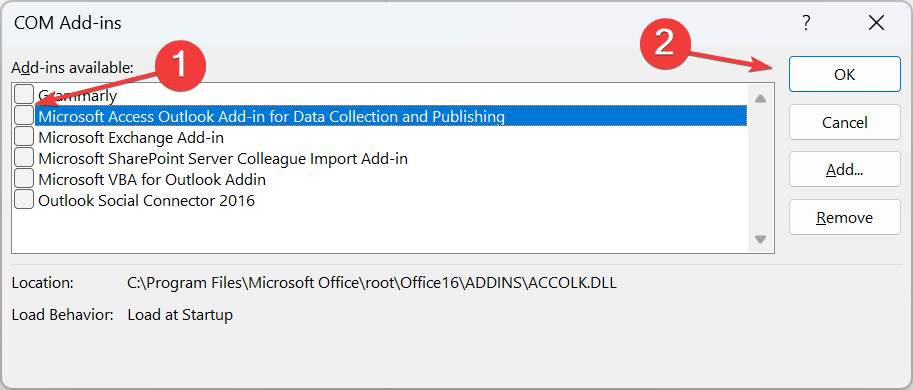
Task: Close the COM Add-ins dialog
Action: click(x=876, y=23)
